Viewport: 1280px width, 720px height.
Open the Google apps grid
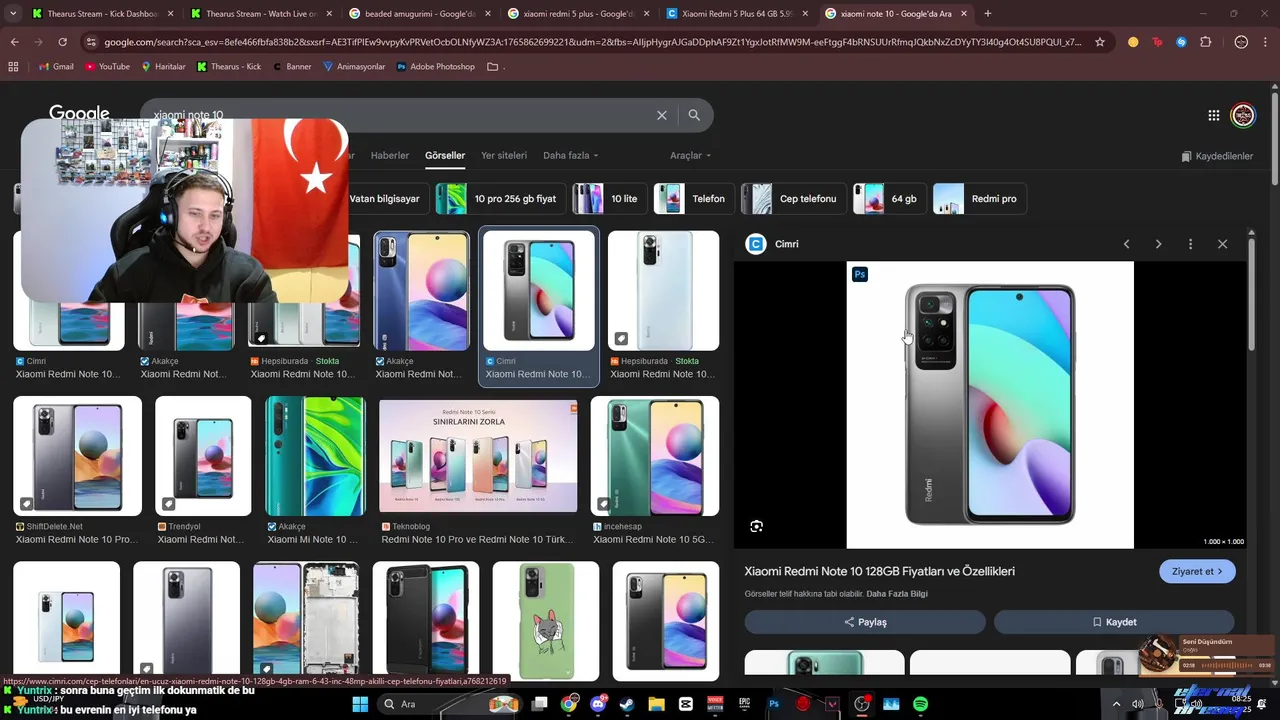pyautogui.click(x=1213, y=116)
